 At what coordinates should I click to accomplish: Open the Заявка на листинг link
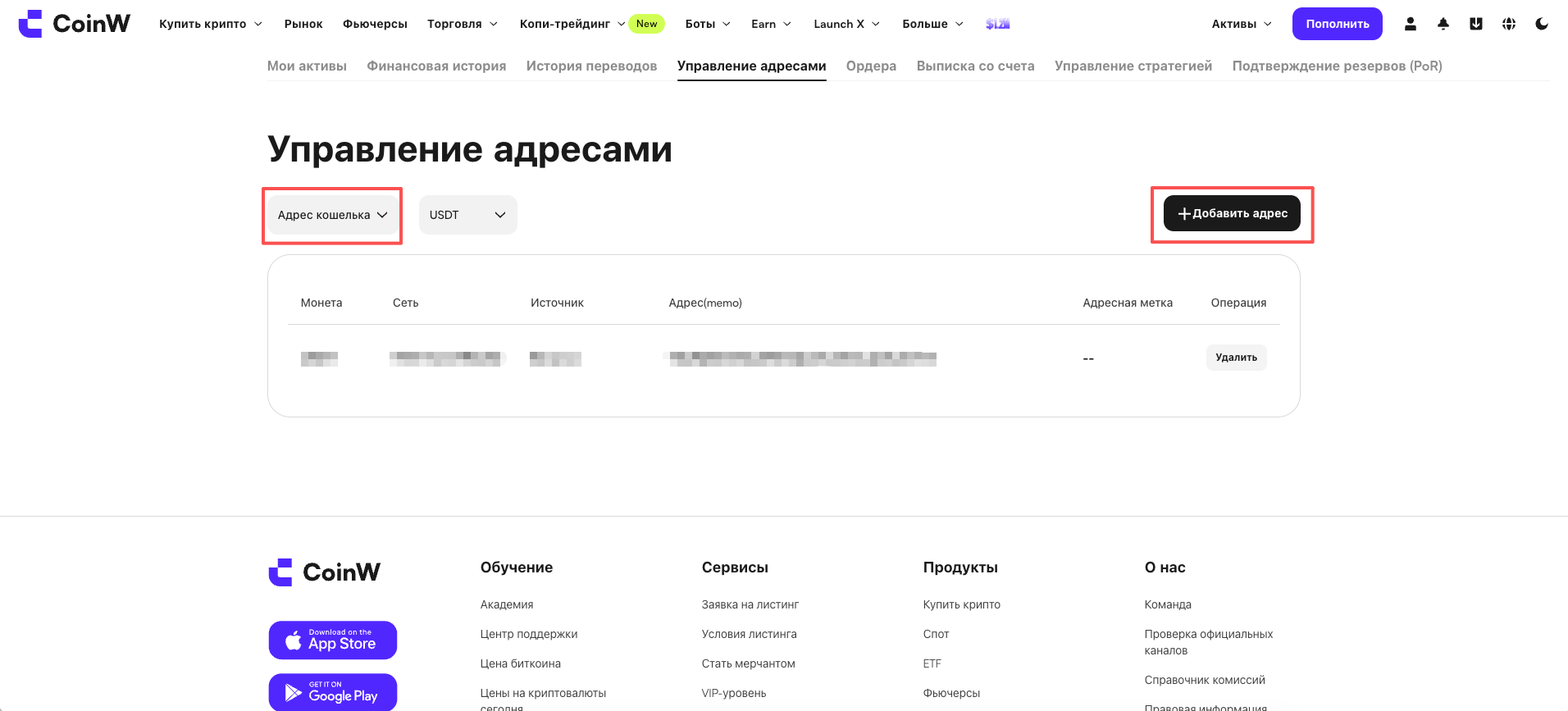[750, 604]
